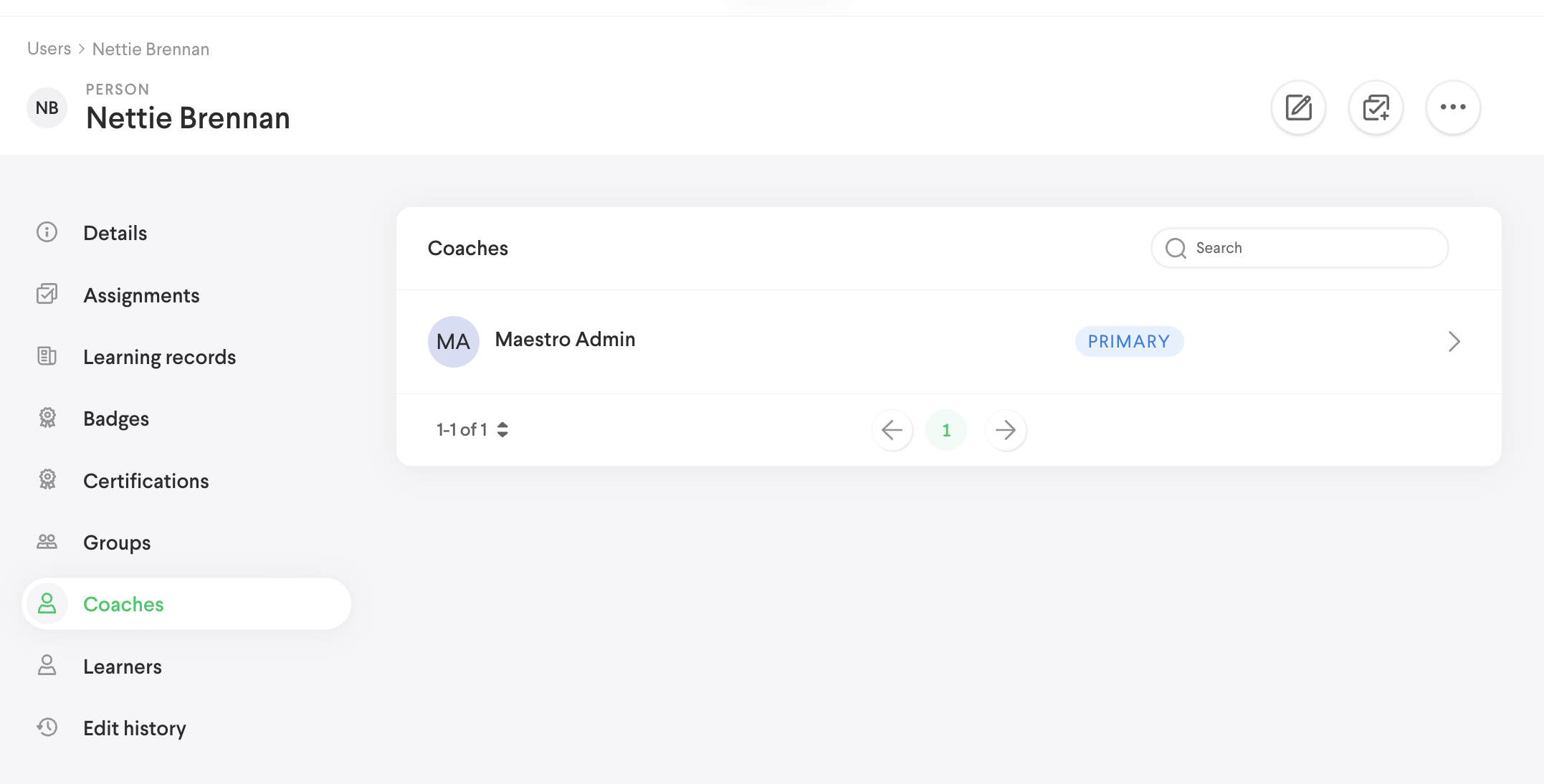1544x784 pixels.
Task: Open Badges via its ribbon icon
Action: (x=47, y=418)
